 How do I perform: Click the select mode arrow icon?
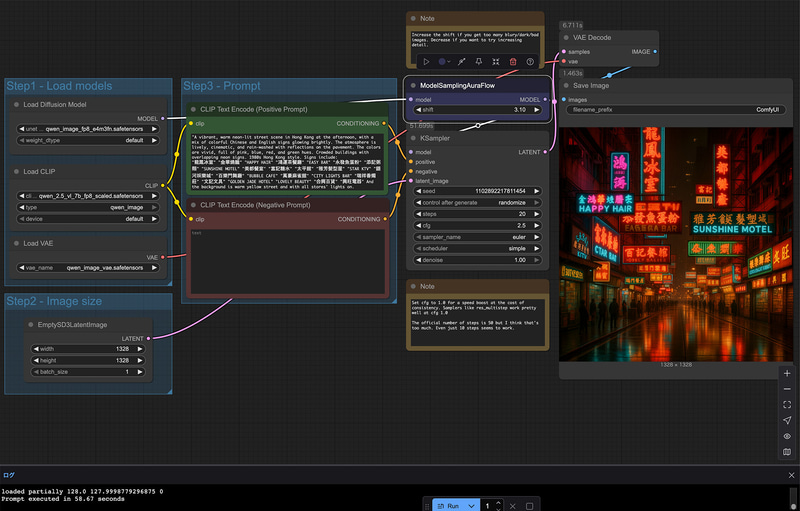click(x=787, y=420)
